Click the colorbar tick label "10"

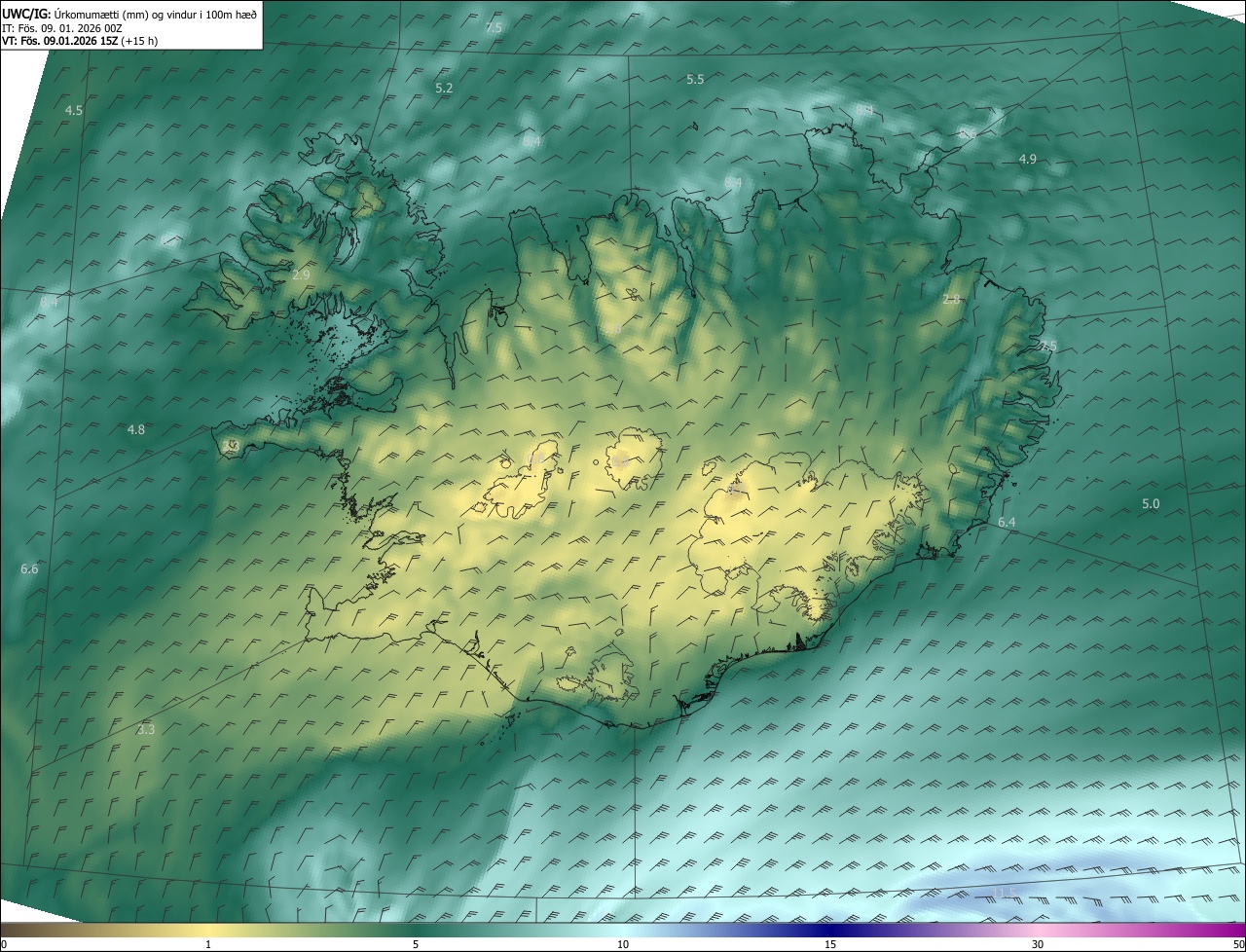coord(623,944)
